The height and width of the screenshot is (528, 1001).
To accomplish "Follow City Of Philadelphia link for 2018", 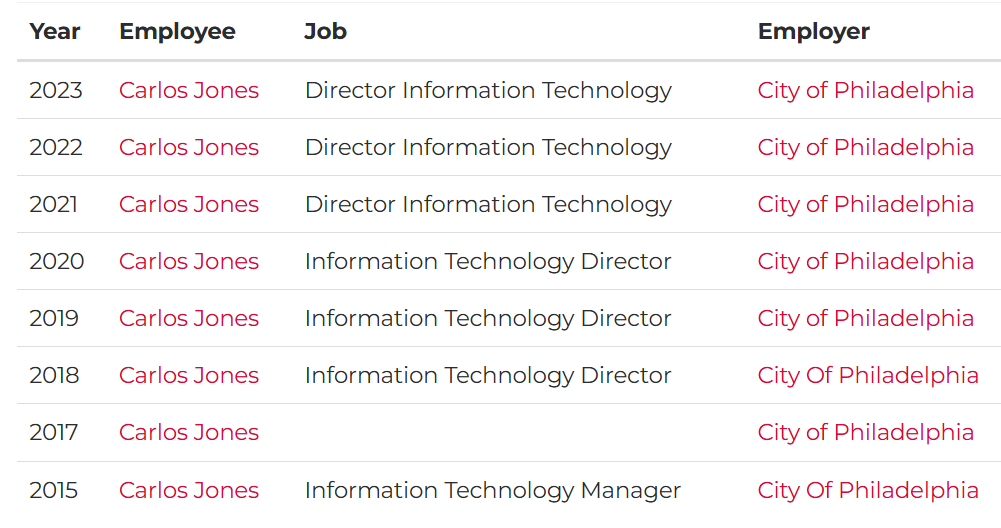I will pyautogui.click(x=868, y=375).
